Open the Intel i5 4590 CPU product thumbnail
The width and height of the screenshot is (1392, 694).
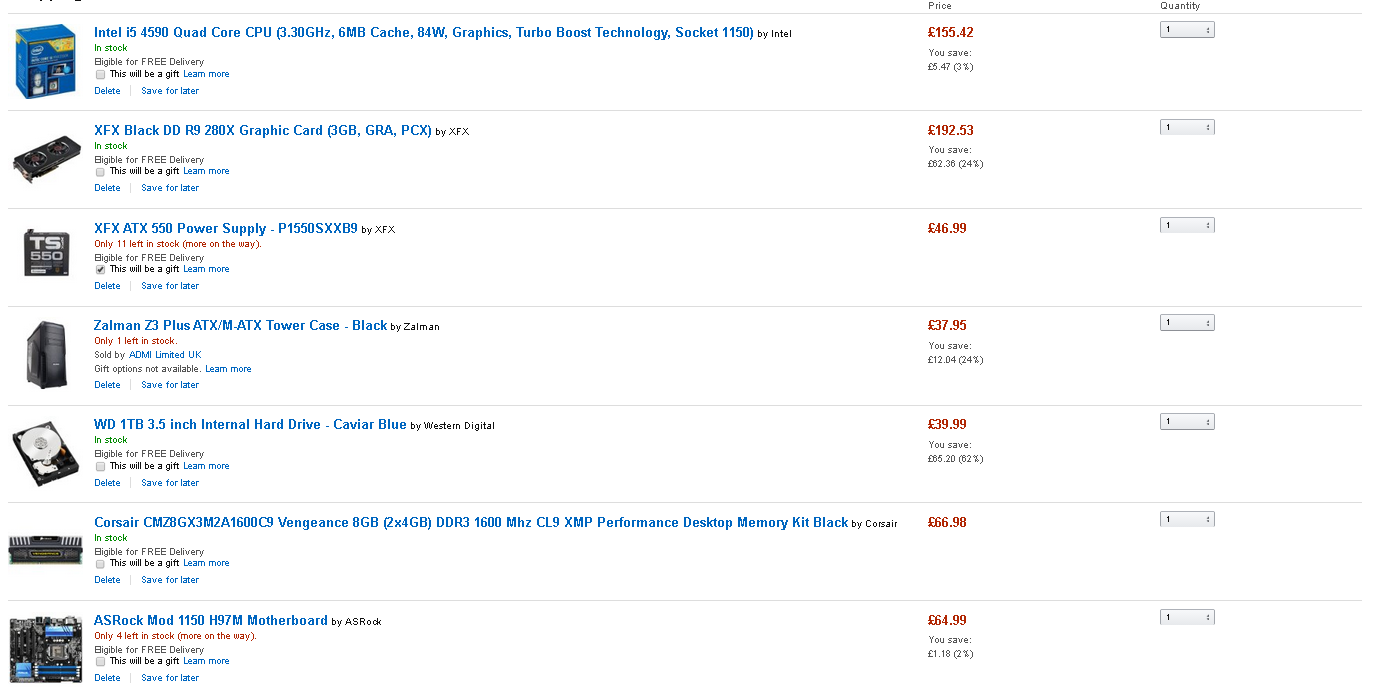click(46, 62)
